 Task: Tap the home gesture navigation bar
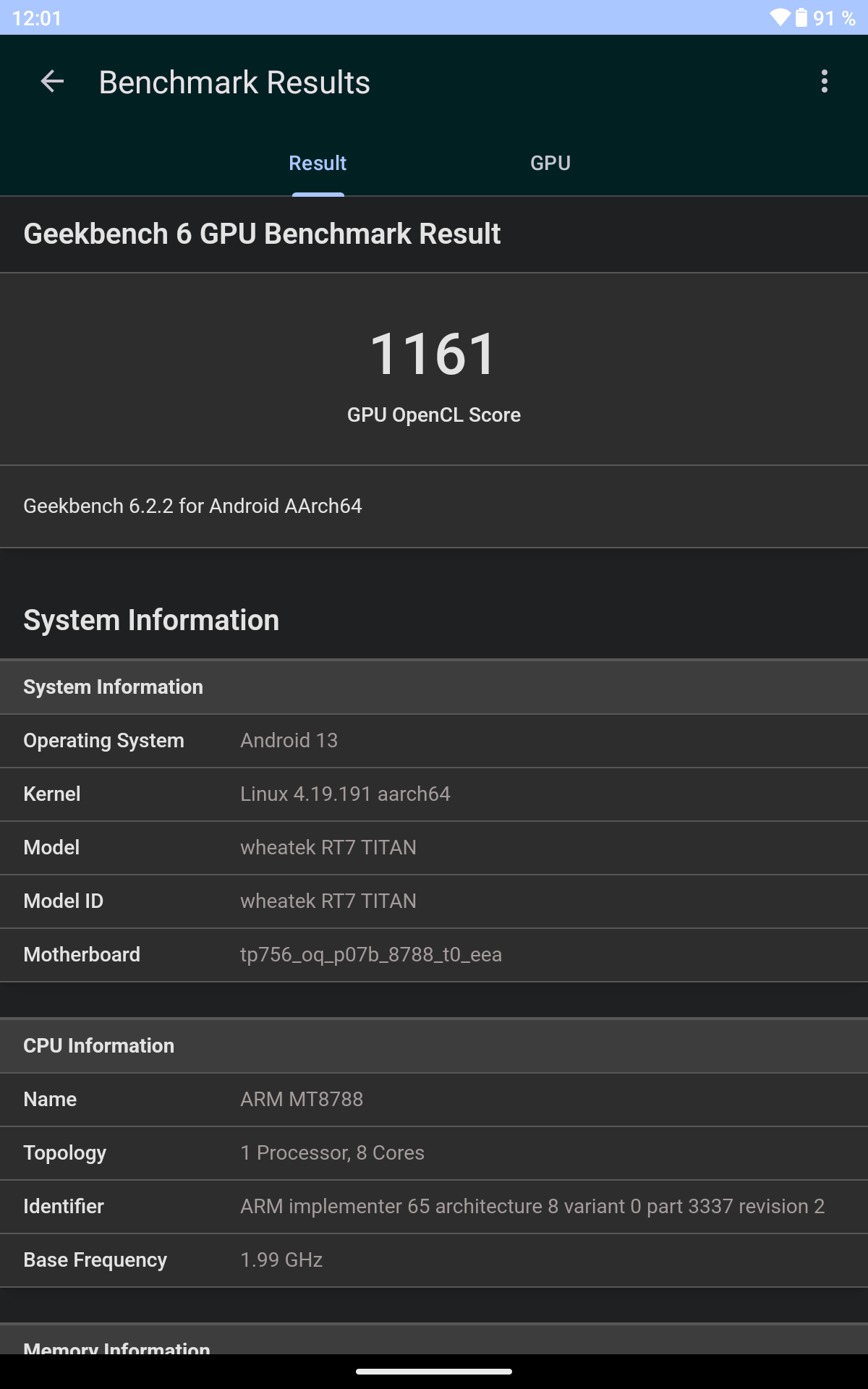tap(434, 1371)
